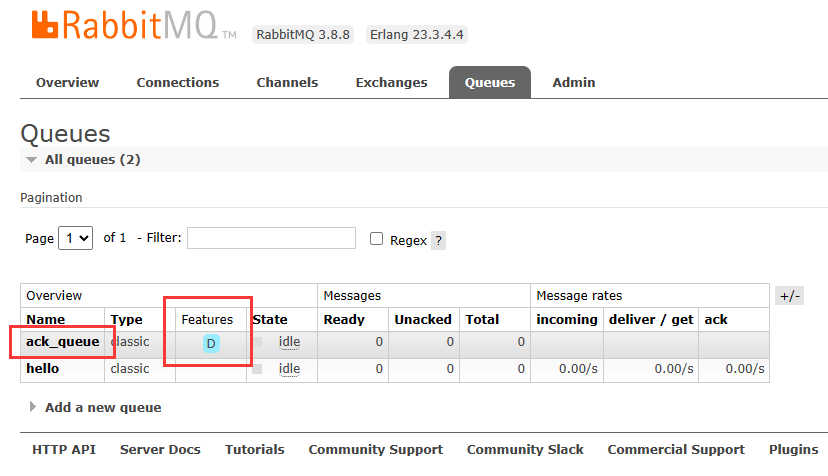
Task: Click the RabbitMQ 3.8.8 version badge
Action: [x=303, y=34]
